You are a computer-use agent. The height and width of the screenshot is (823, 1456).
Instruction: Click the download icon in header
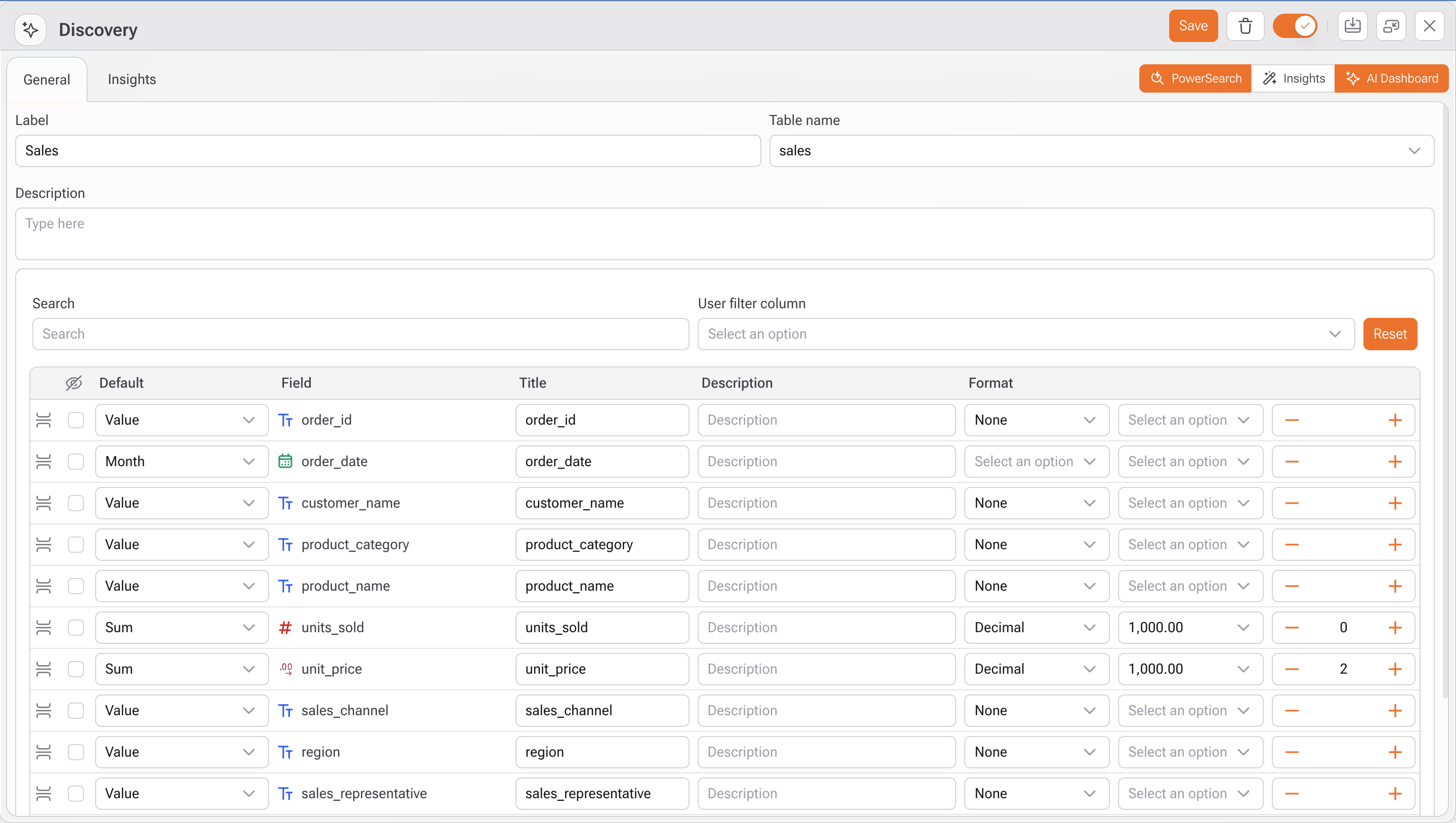[x=1352, y=26]
